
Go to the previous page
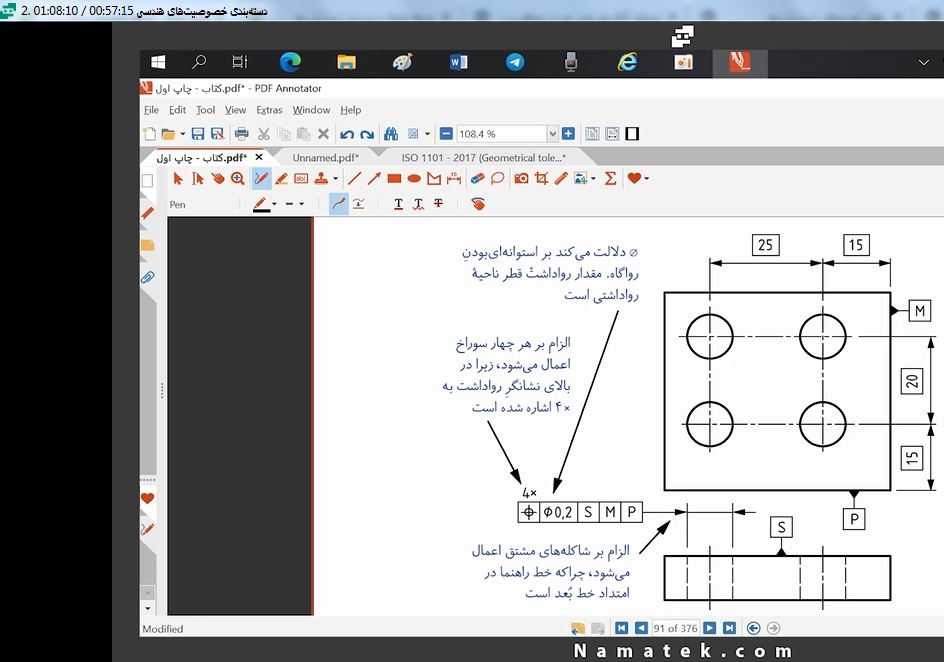641,628
